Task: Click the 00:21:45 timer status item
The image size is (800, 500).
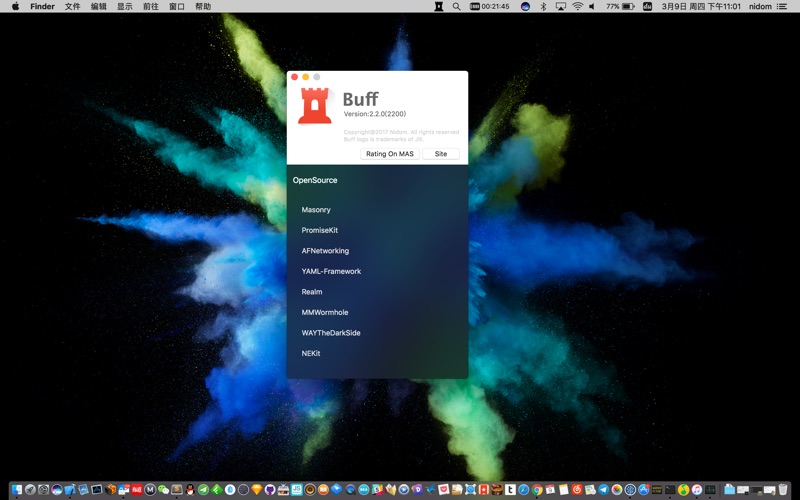Action: click(x=490, y=6)
